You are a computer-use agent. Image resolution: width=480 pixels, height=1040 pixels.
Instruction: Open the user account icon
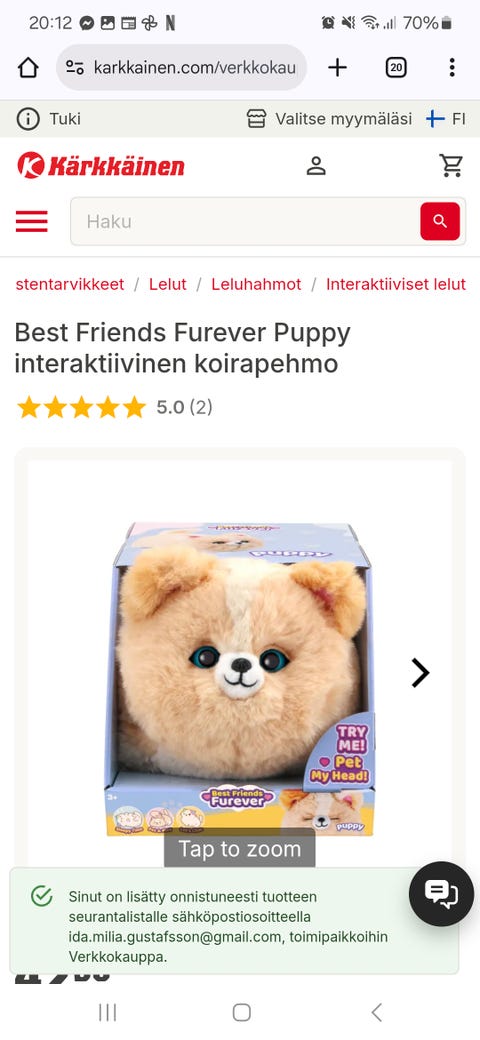(316, 165)
